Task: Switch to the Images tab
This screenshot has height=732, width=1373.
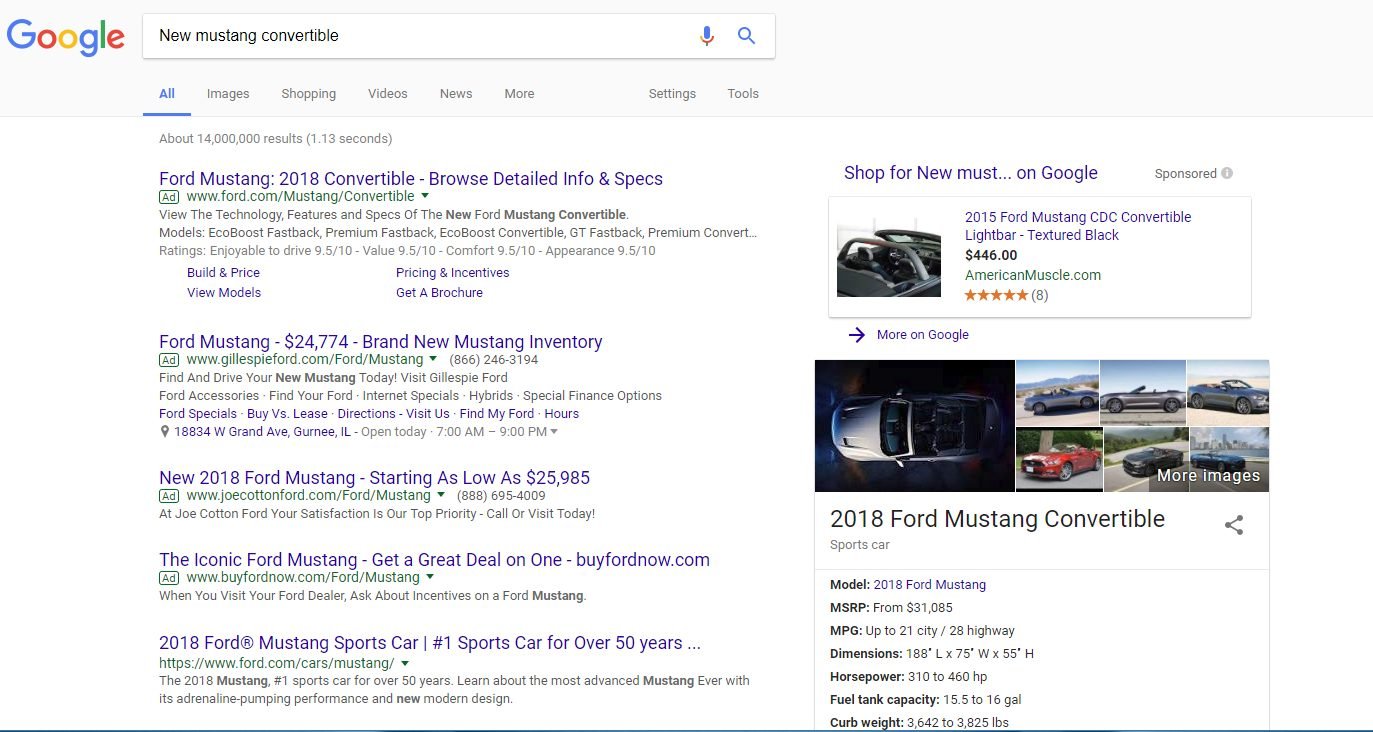Action: [228, 94]
